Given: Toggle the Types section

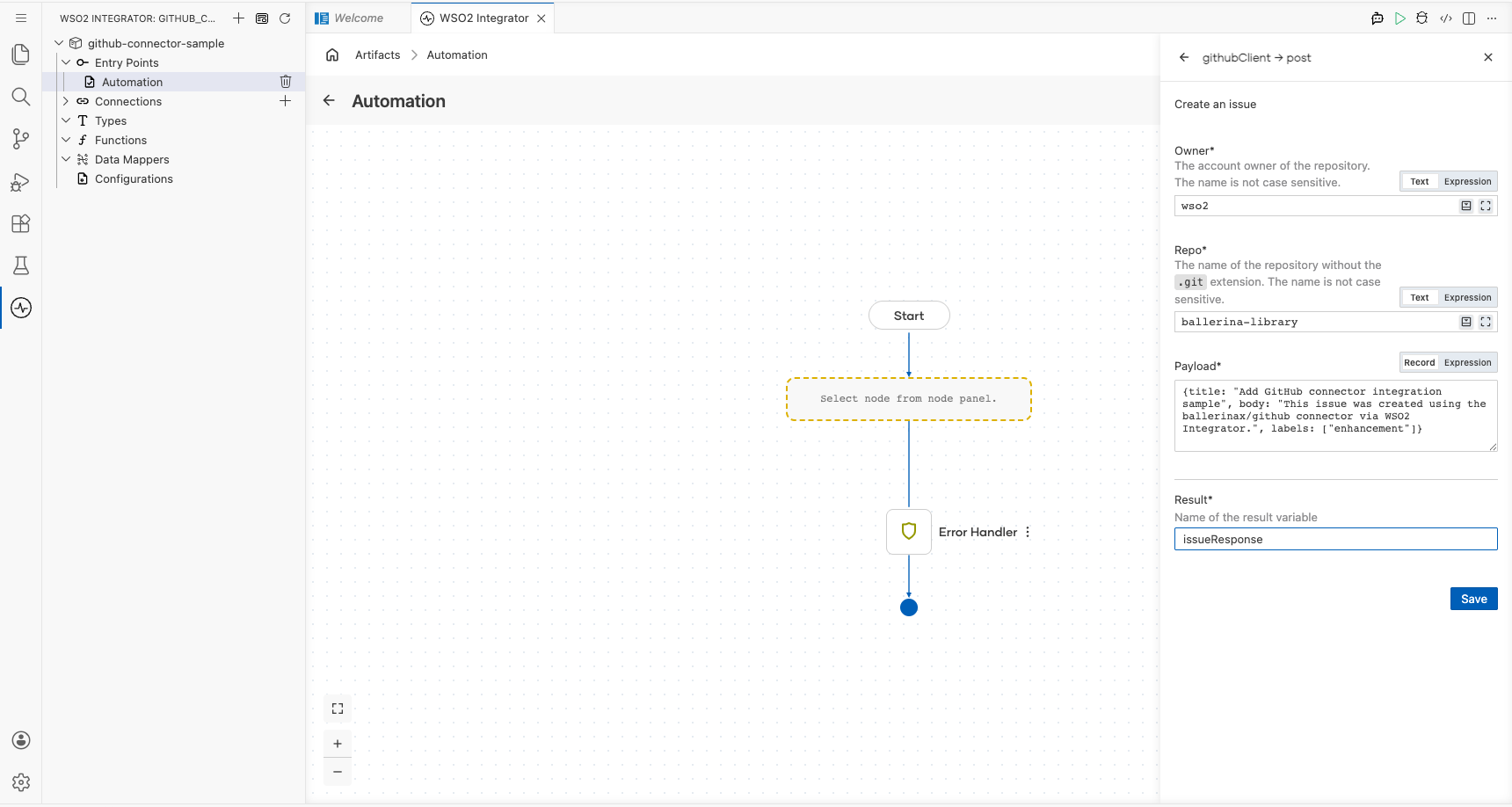Looking at the screenshot, I should tap(66, 120).
